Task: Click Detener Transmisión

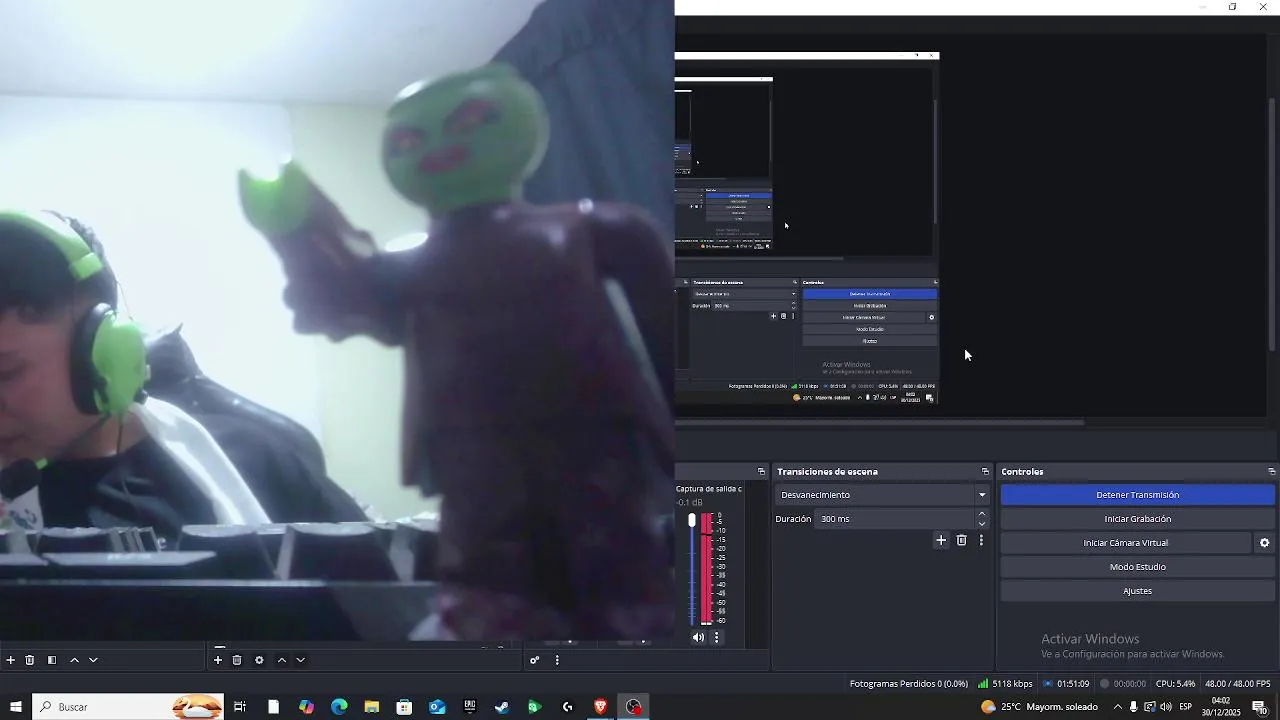Action: 1138,495
